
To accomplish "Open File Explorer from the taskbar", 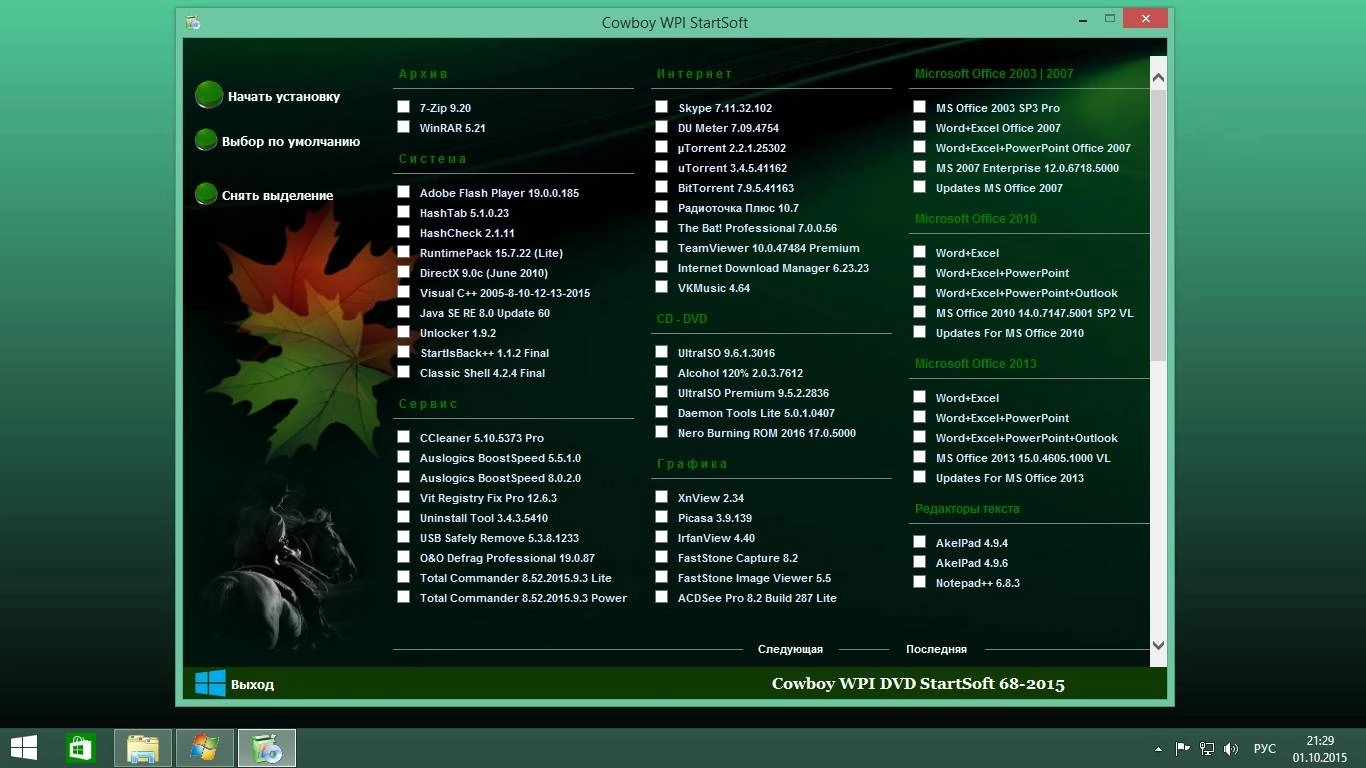I will pyautogui.click(x=143, y=748).
